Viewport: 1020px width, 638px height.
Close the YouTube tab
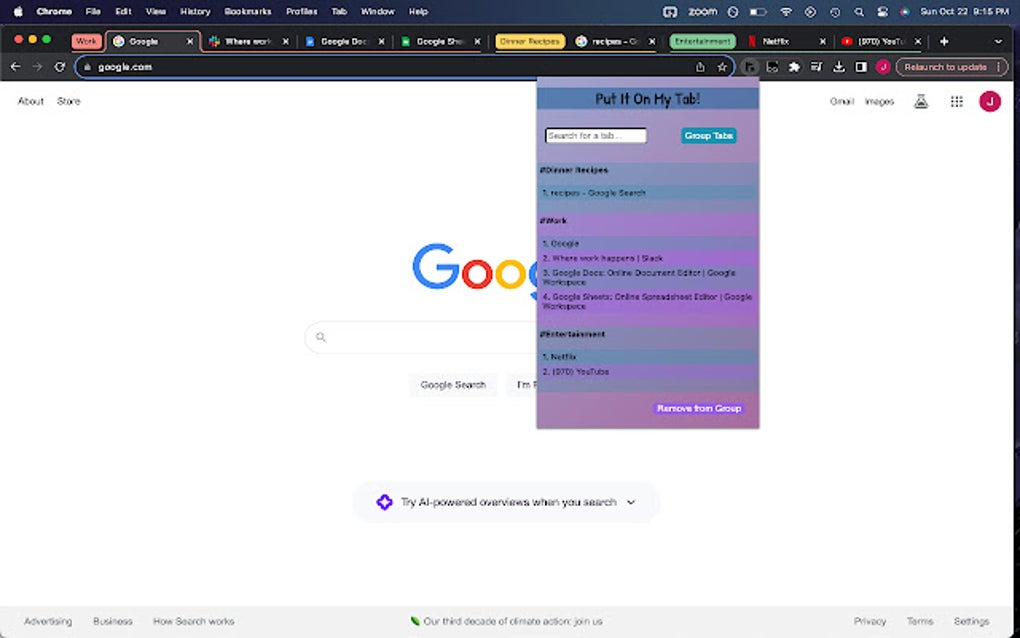coord(918,41)
